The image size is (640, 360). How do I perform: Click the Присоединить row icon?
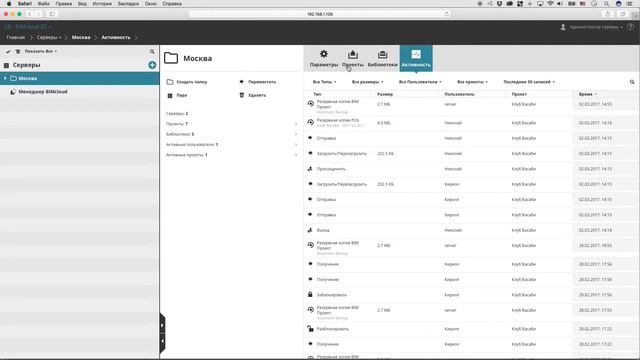point(310,169)
